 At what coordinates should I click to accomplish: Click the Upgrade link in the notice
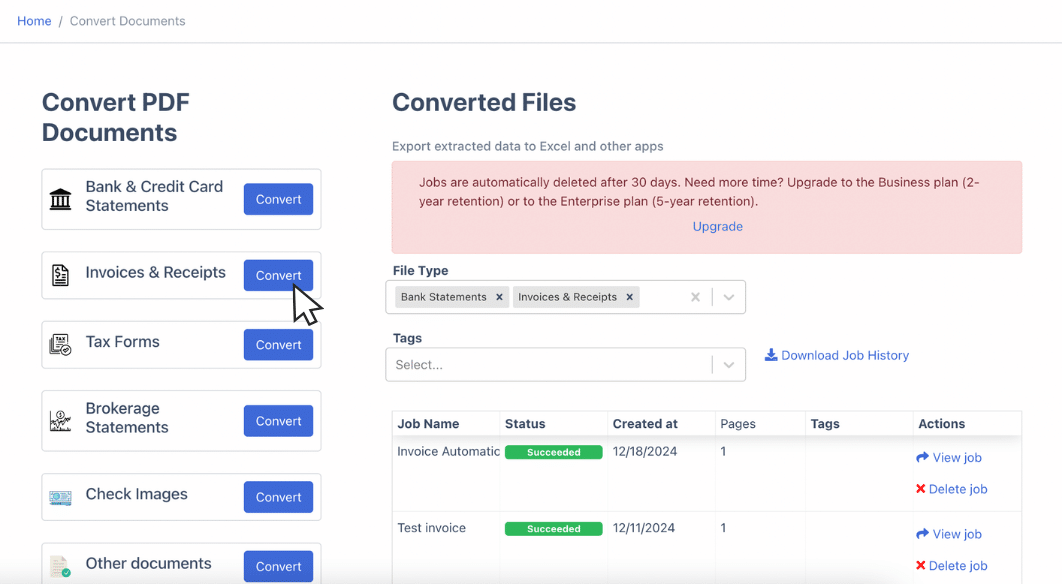pyautogui.click(x=717, y=226)
